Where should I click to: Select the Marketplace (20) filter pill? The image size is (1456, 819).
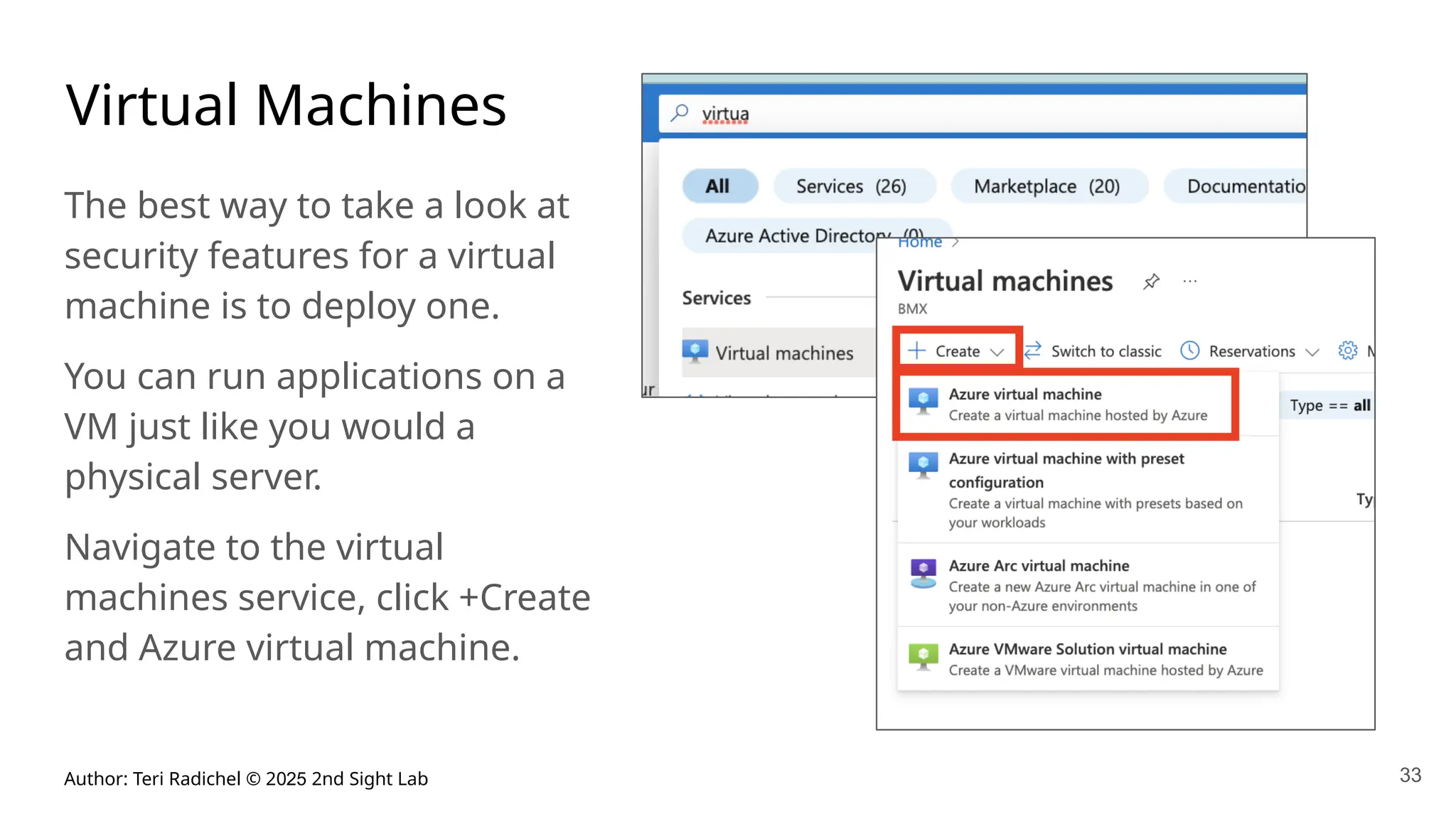click(x=1049, y=186)
